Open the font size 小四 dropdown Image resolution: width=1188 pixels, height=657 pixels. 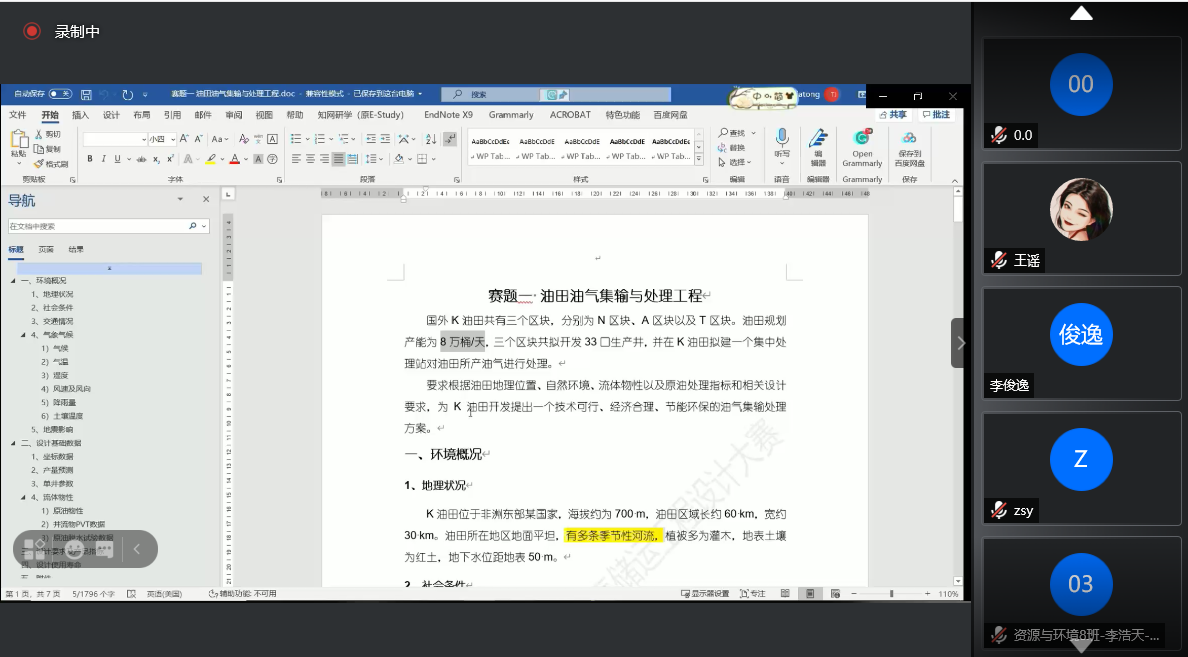(x=173, y=139)
